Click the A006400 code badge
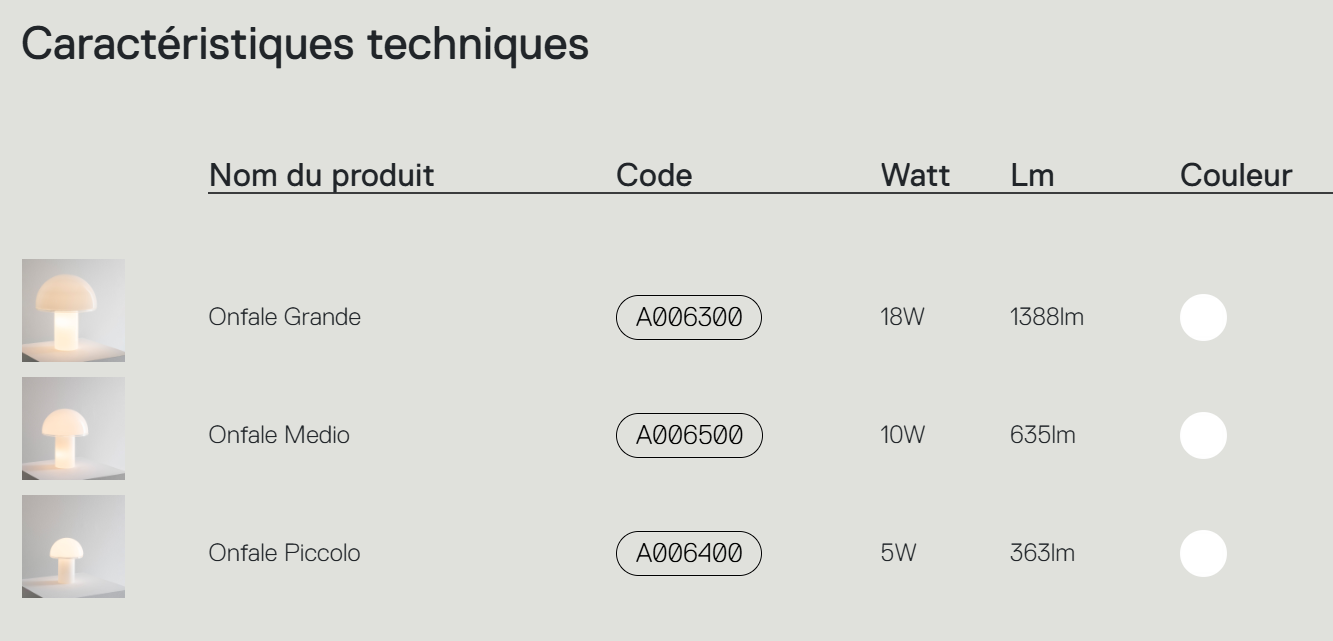The width and height of the screenshot is (1333, 641). [x=689, y=553]
